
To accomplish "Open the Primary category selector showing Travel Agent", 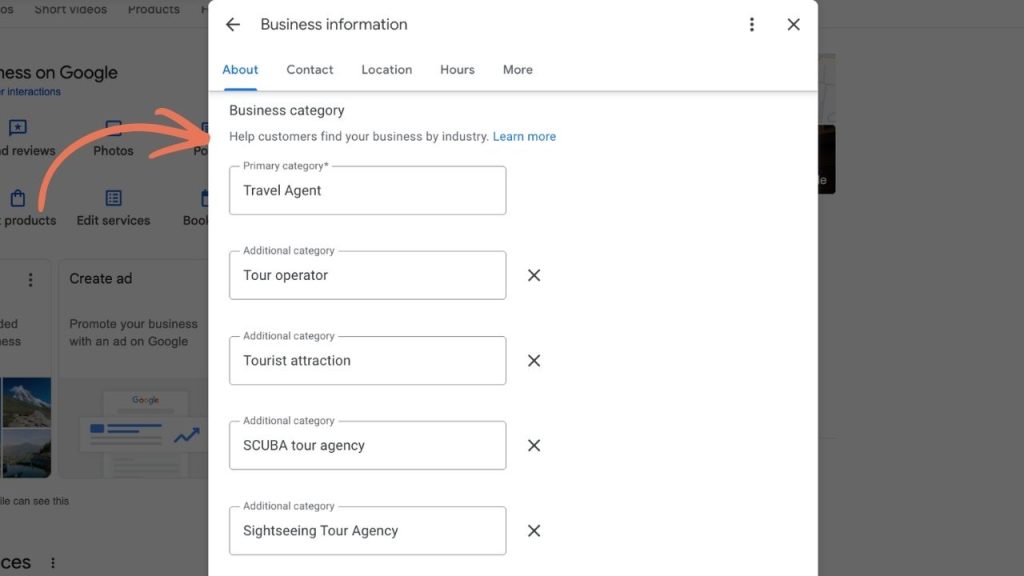I will (367, 190).
